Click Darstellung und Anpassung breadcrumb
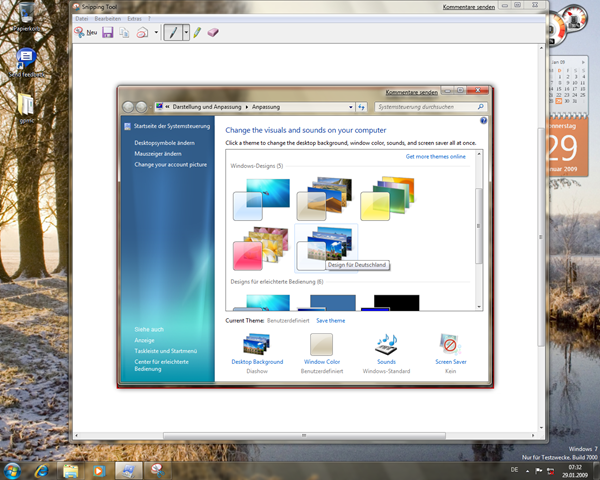 207,107
